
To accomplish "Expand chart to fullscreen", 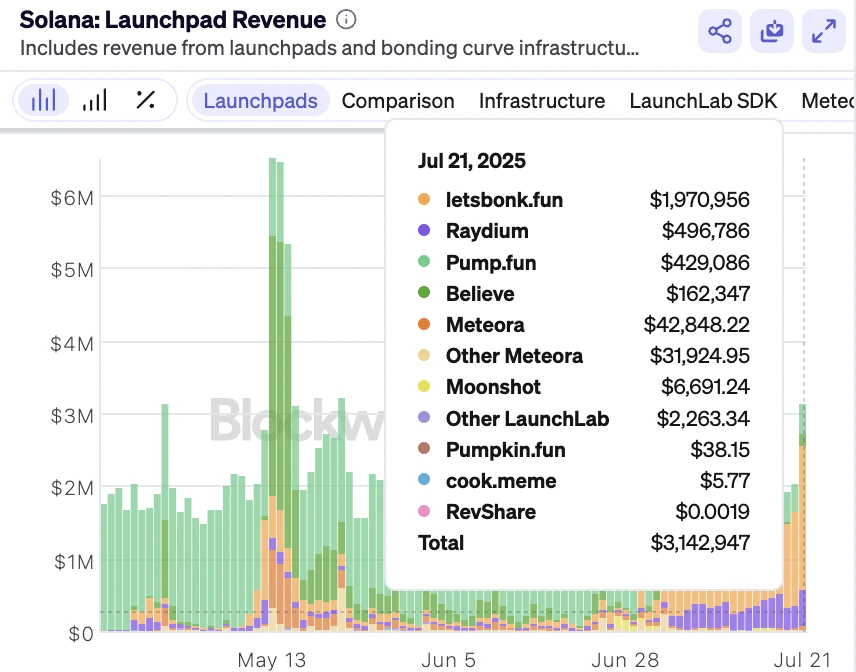I will pyautogui.click(x=824, y=32).
